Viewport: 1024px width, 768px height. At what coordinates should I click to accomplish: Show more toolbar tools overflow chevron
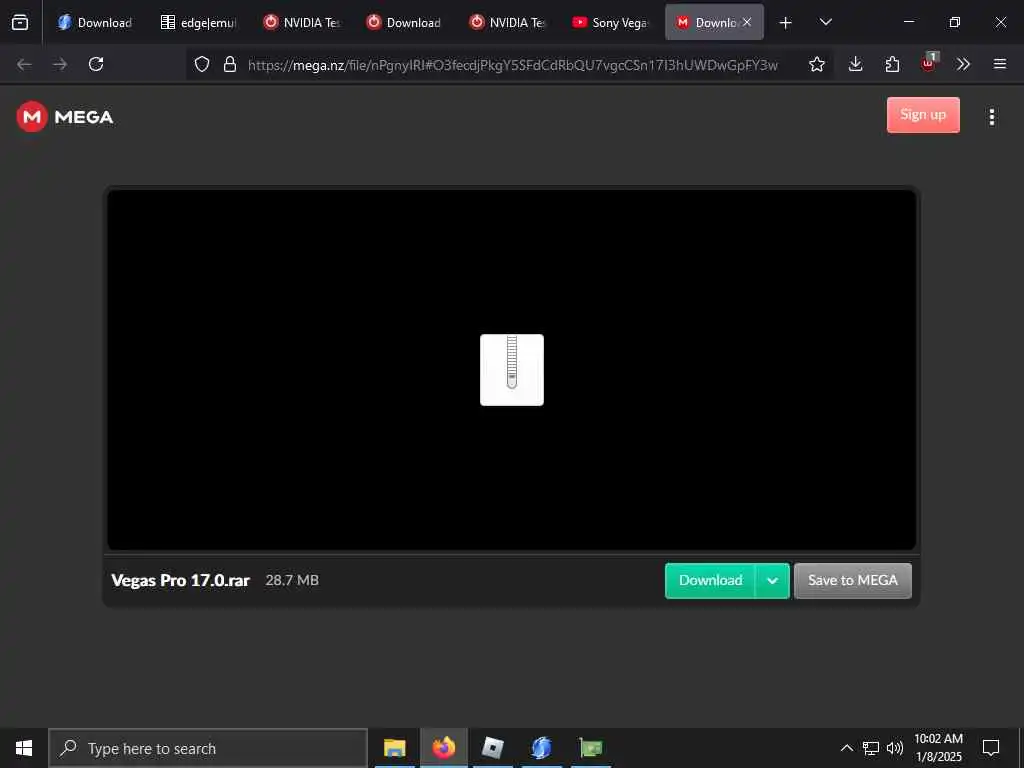click(963, 64)
